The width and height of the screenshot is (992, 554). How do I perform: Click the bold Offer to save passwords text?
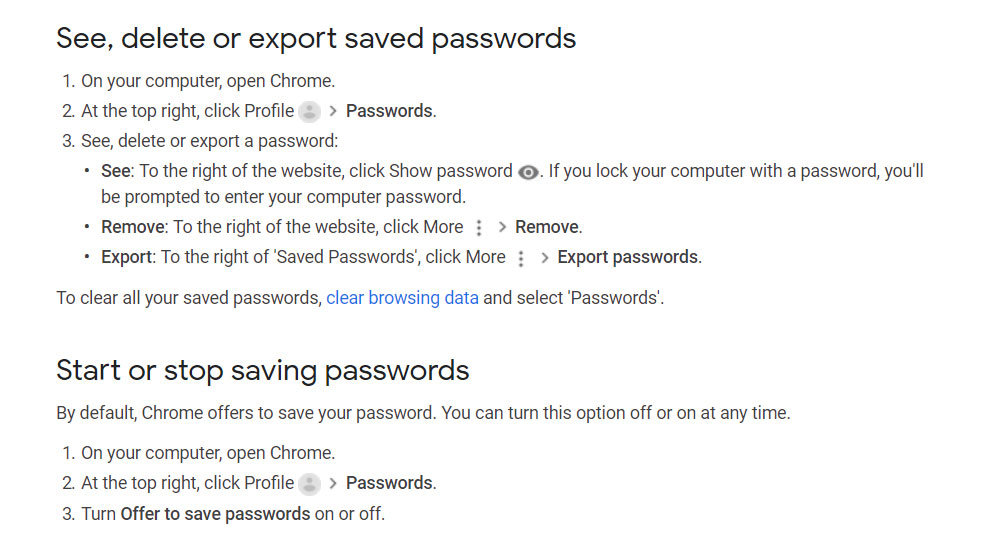click(215, 514)
